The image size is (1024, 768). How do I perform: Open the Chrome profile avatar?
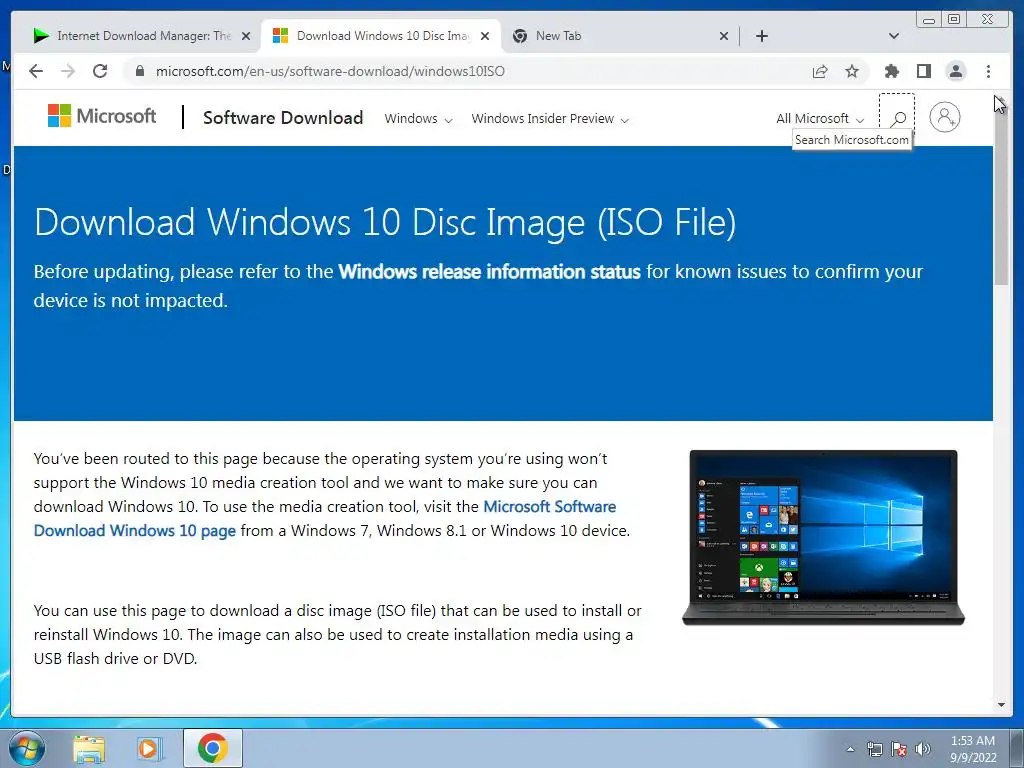coord(956,71)
